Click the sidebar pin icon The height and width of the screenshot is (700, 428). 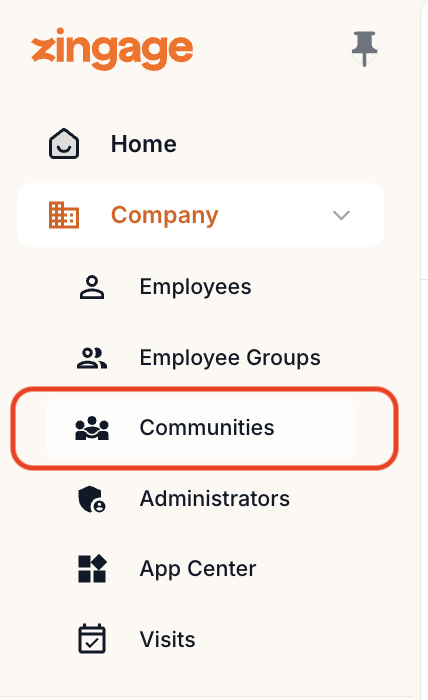coord(364,49)
